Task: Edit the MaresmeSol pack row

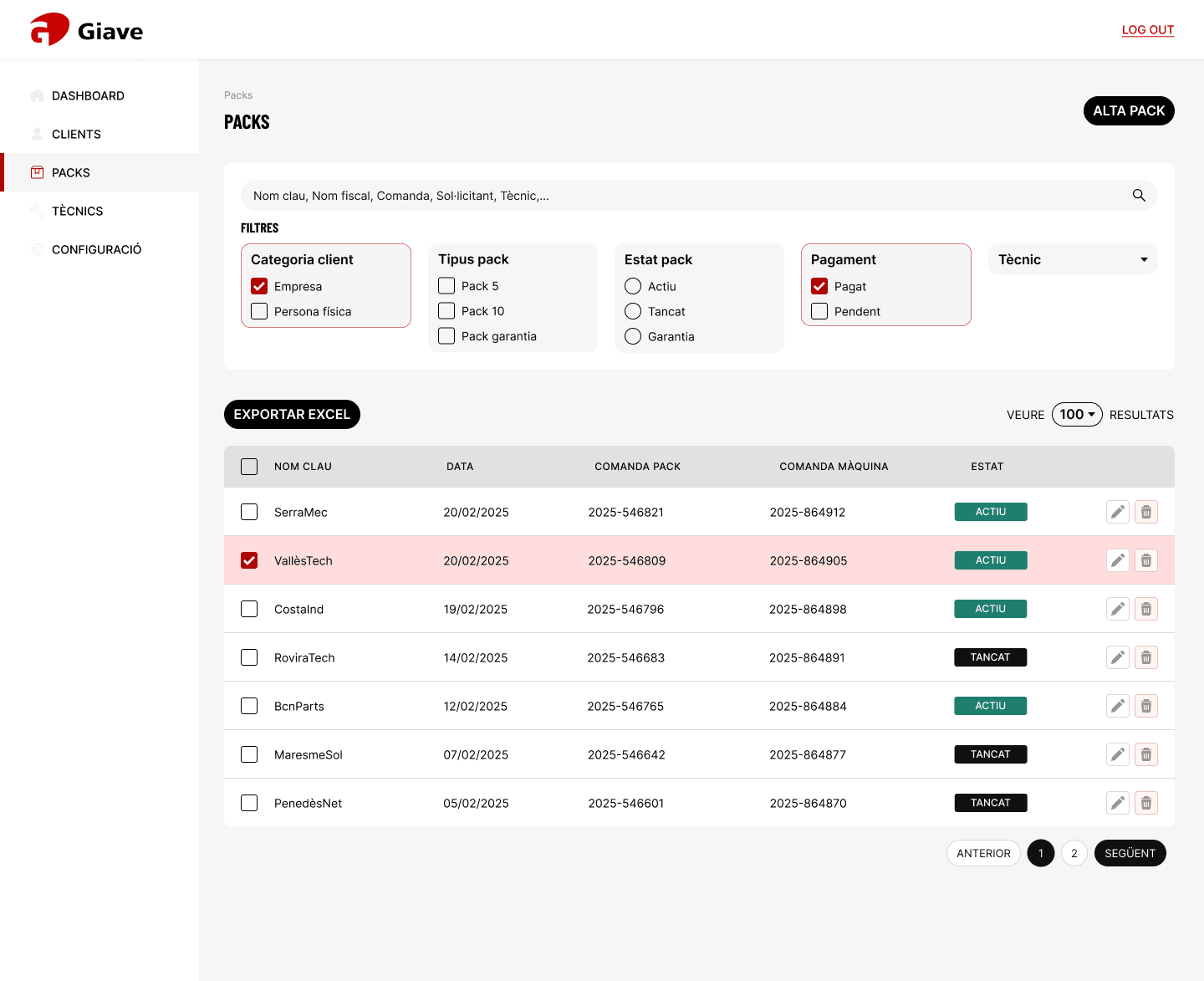Action: point(1118,754)
